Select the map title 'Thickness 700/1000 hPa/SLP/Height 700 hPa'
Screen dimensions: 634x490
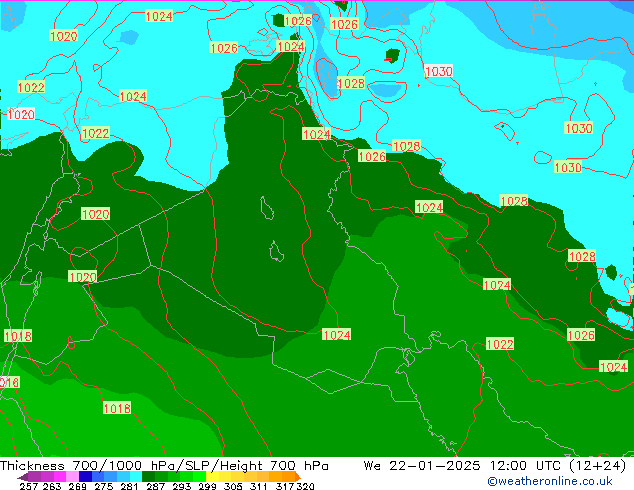tap(164, 466)
